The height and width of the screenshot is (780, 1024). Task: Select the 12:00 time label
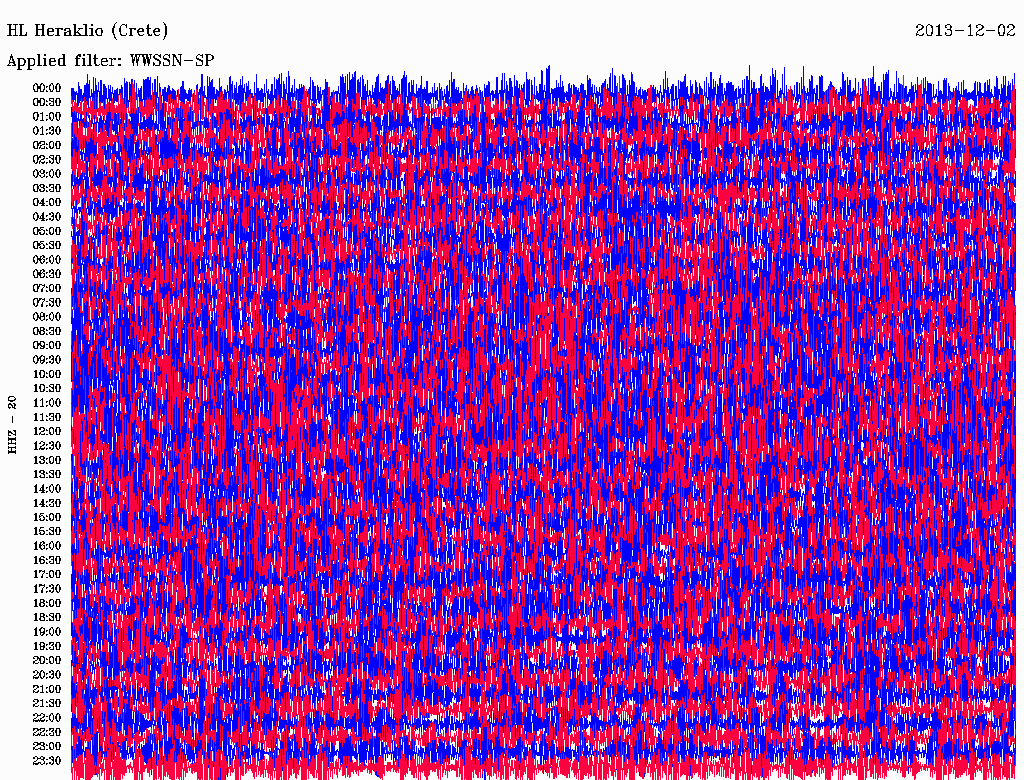(47, 432)
